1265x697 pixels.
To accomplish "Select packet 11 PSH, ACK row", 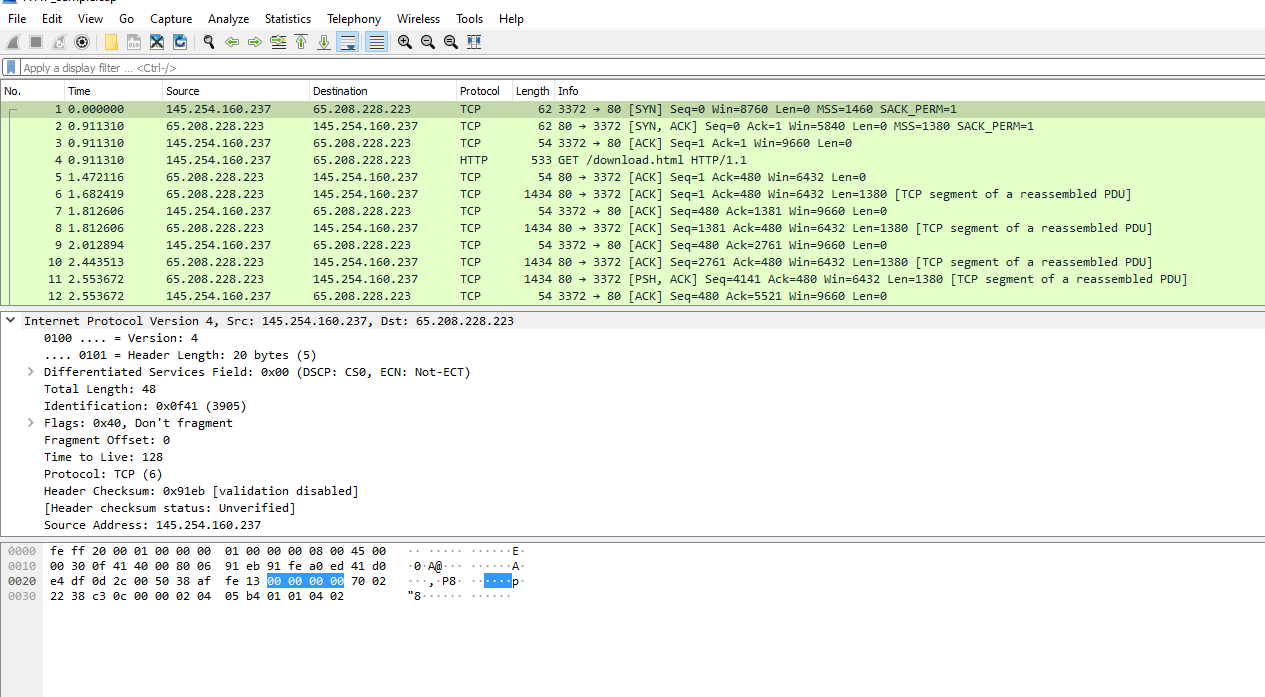I will click(632, 279).
